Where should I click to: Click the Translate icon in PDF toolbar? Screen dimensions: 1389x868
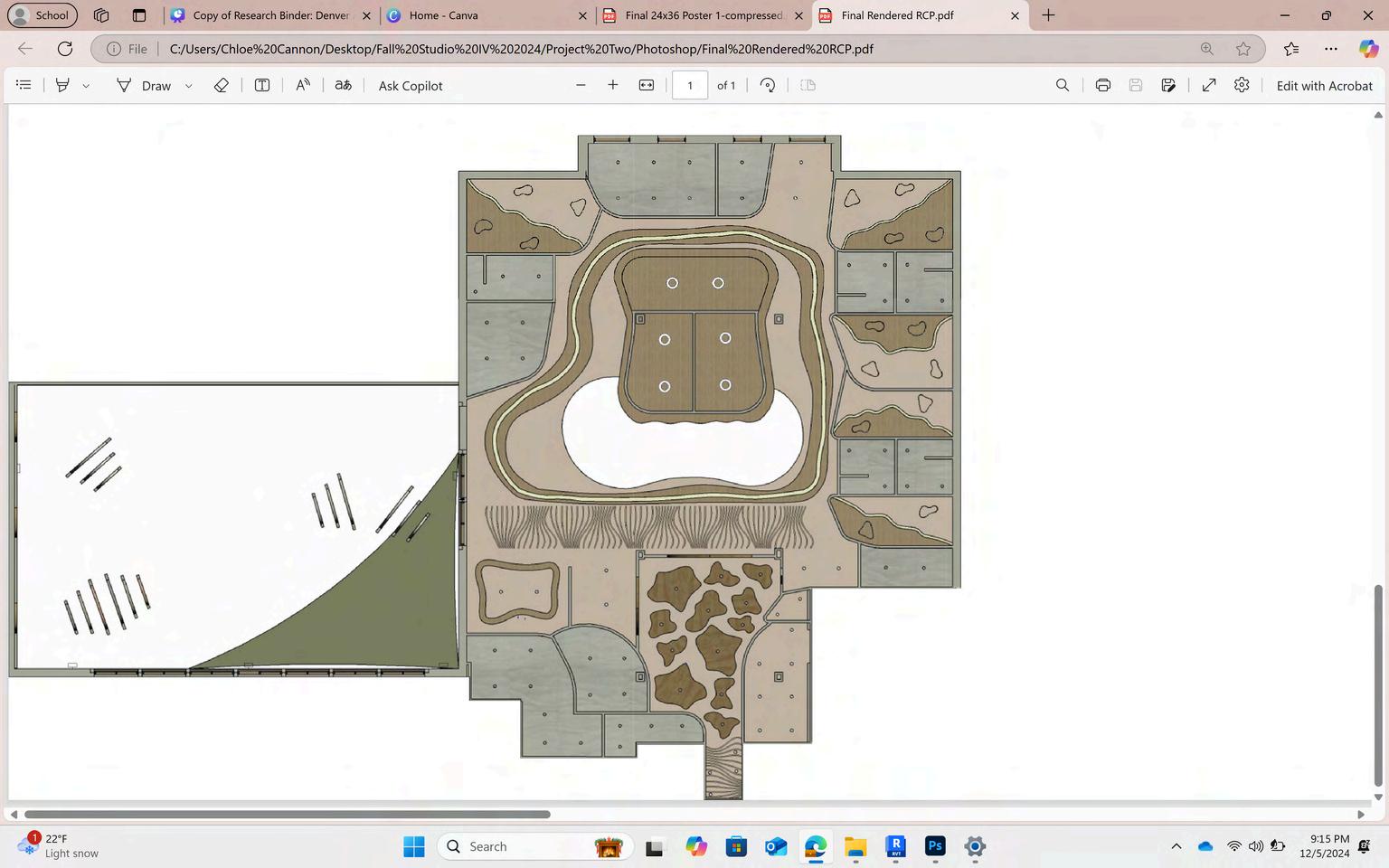(343, 85)
